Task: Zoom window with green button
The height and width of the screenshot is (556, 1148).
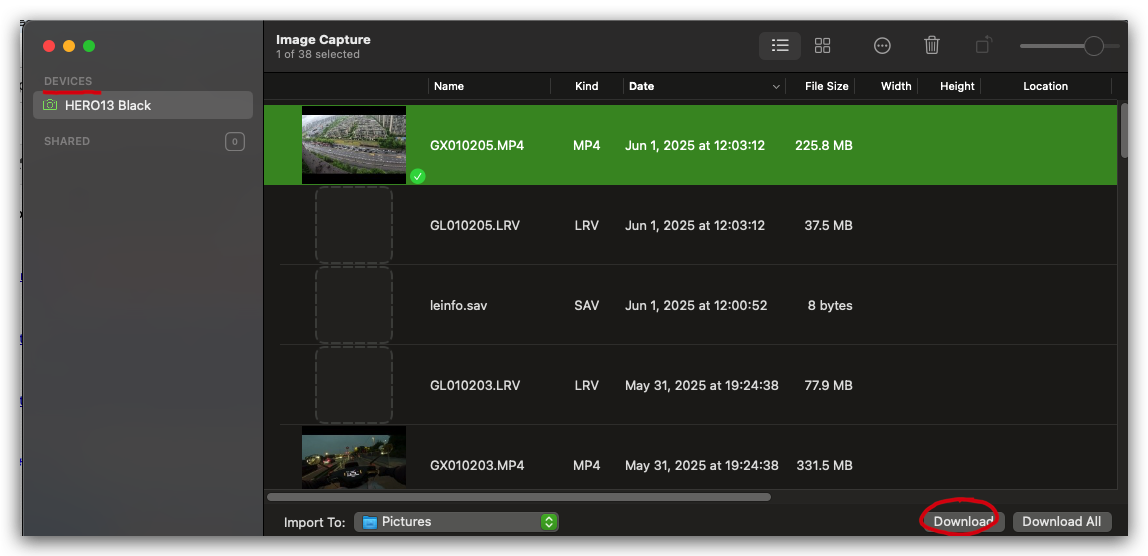Action: [x=89, y=46]
